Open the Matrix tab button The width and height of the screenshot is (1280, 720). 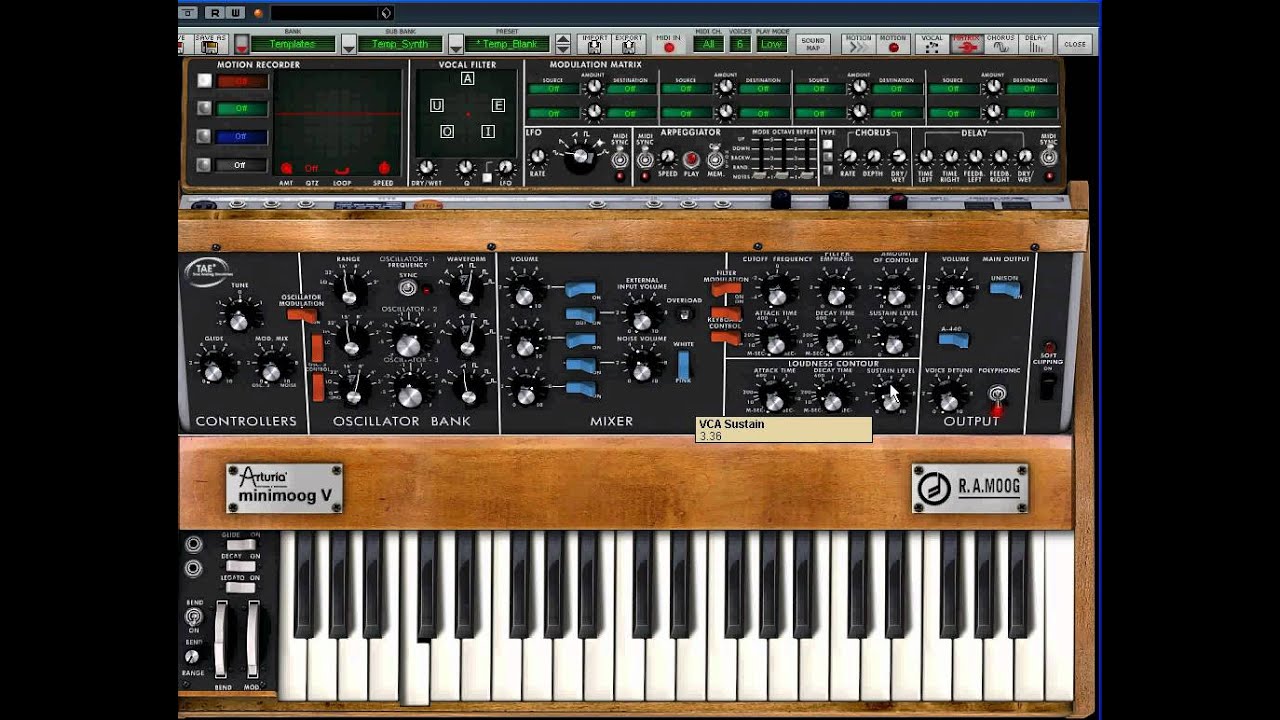tap(966, 44)
